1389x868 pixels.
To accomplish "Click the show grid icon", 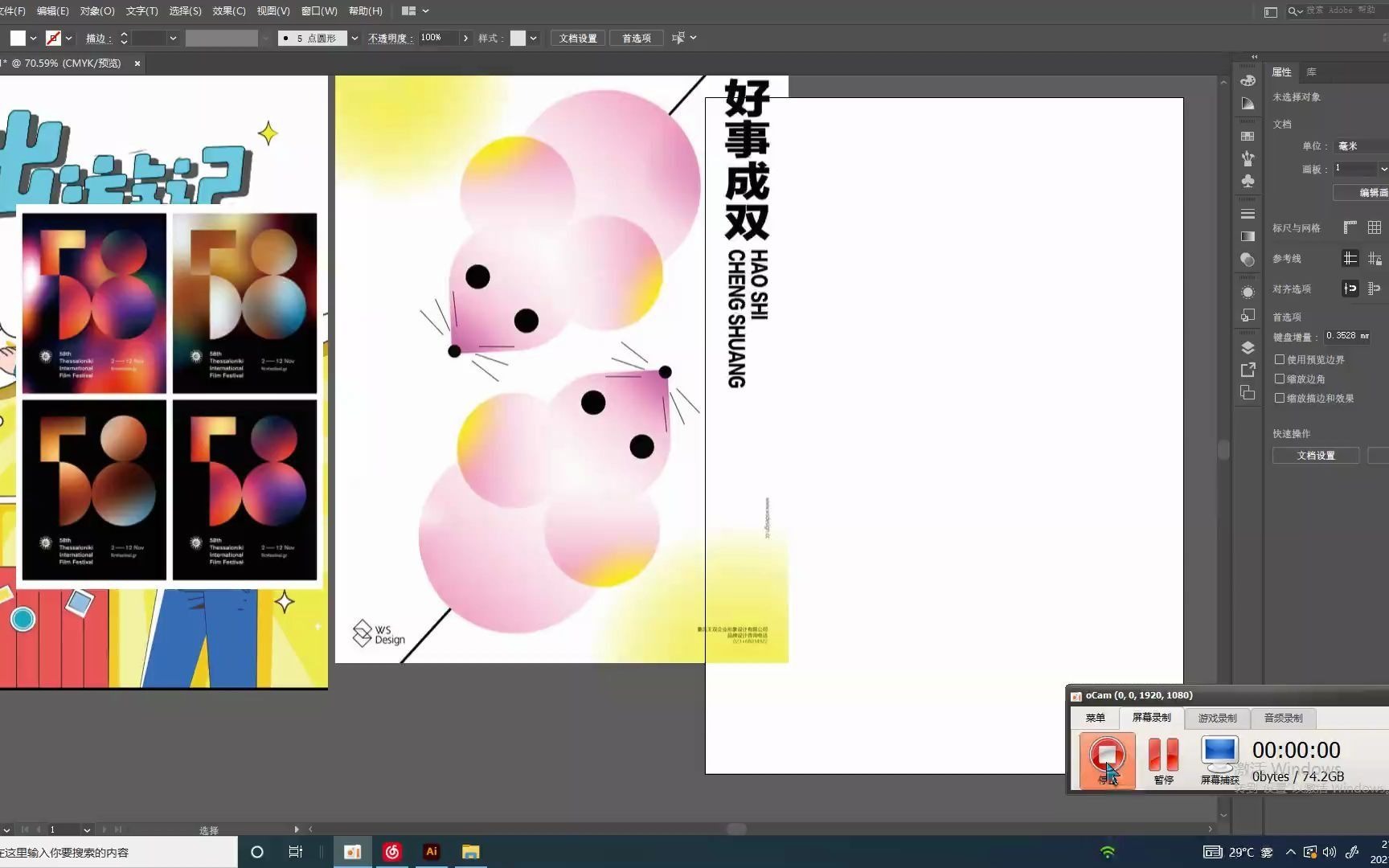I will point(1375,227).
